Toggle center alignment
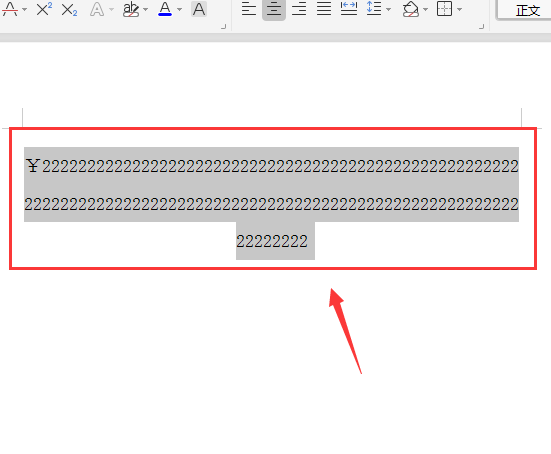 pos(274,9)
